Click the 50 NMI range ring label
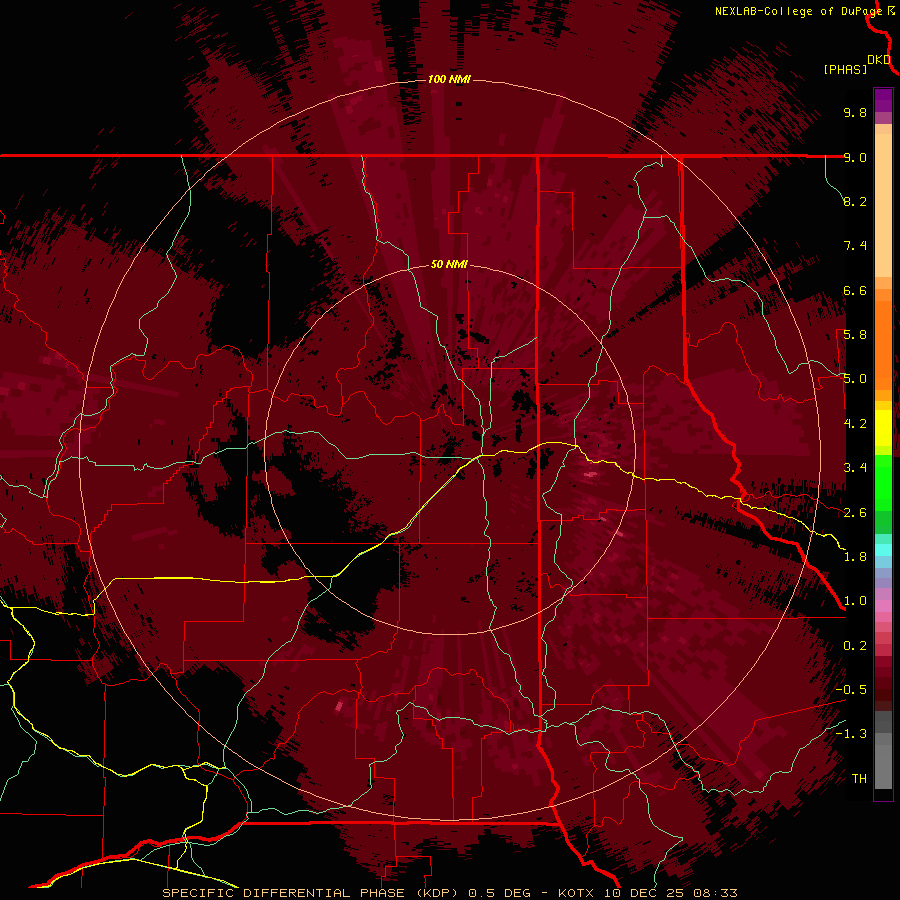Viewport: 900px width, 900px height. pos(449,264)
